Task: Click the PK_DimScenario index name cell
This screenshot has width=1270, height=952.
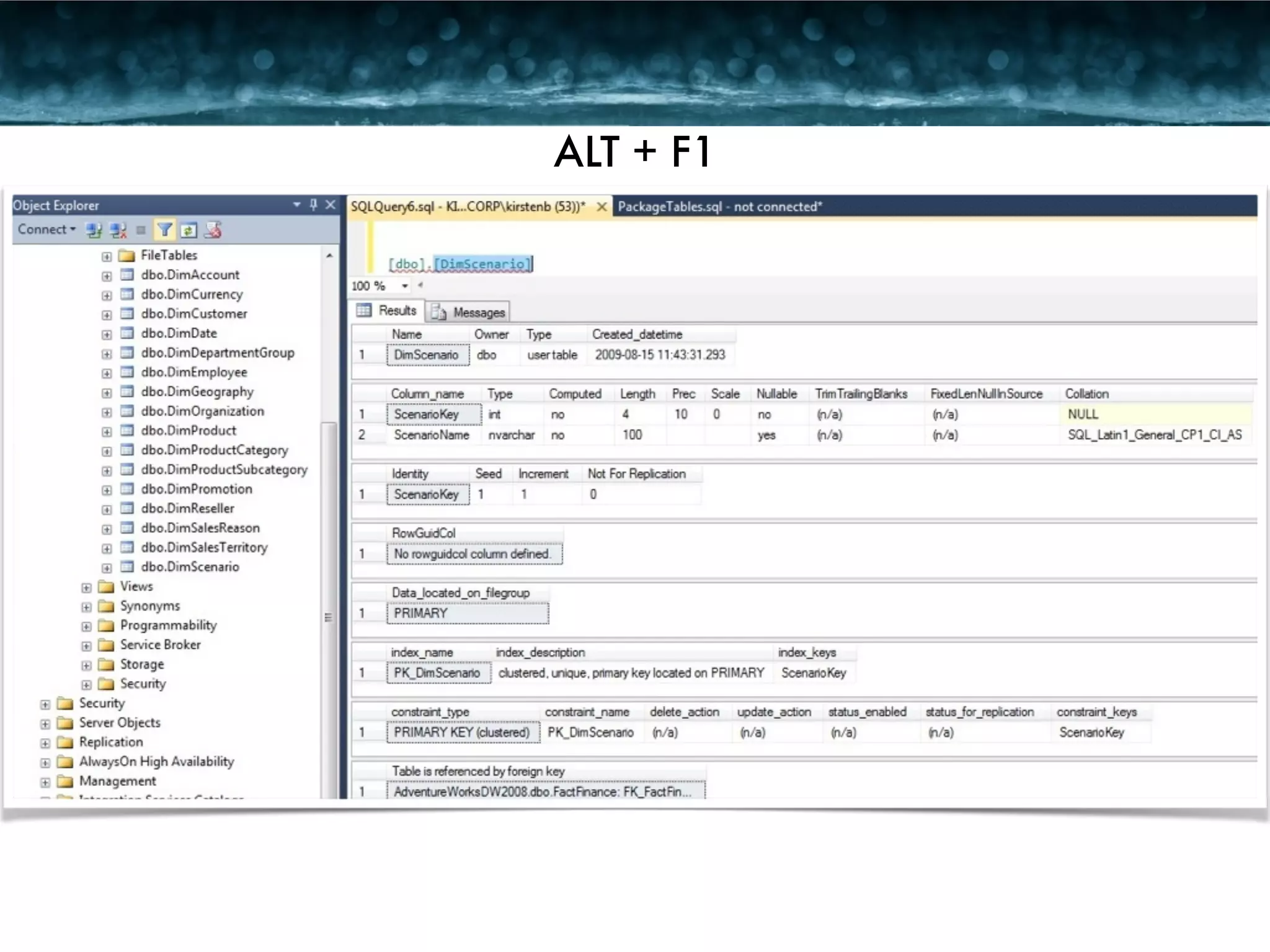Action: (x=438, y=673)
